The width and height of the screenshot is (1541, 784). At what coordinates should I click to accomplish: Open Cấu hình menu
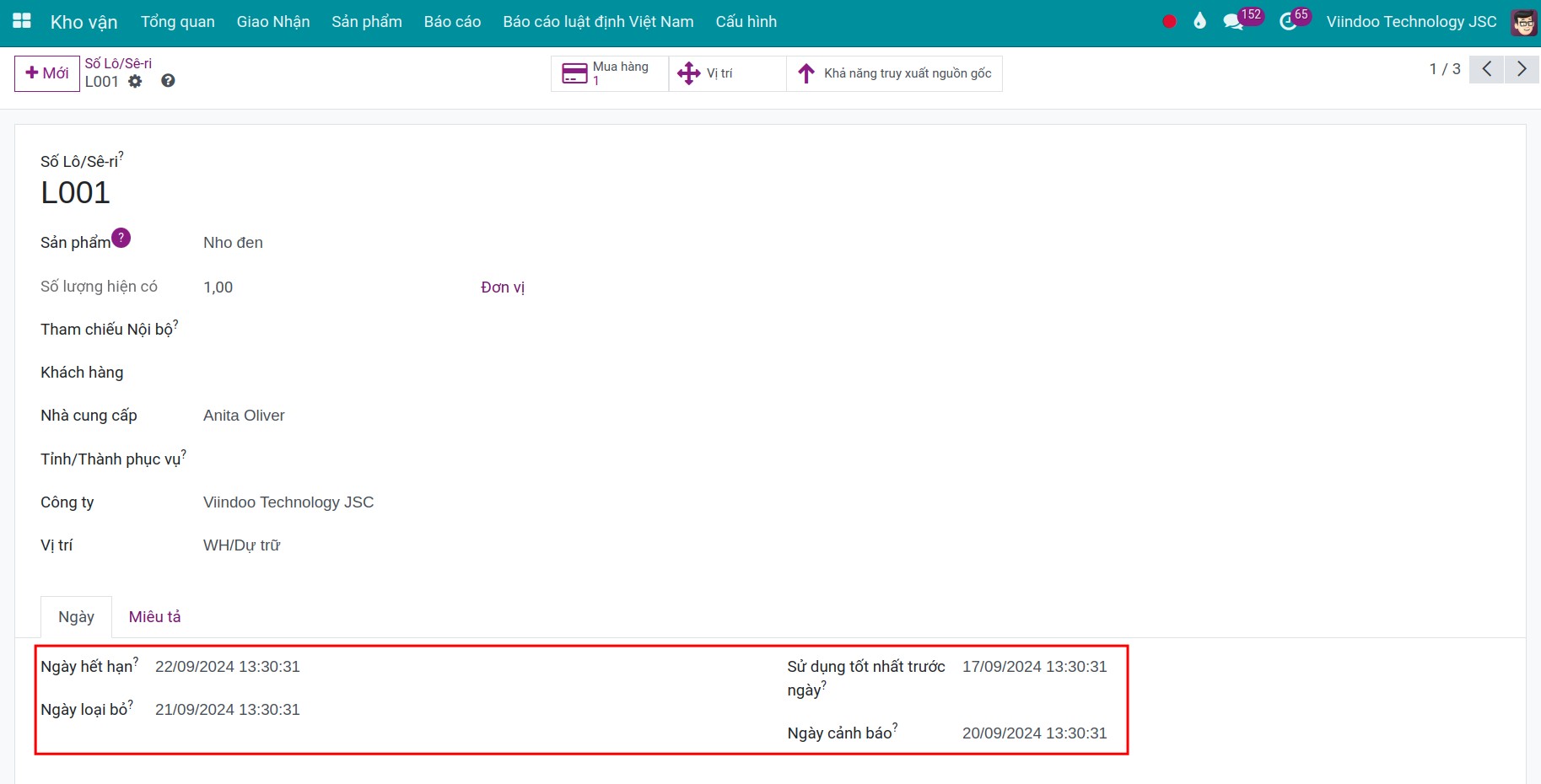coord(746,22)
